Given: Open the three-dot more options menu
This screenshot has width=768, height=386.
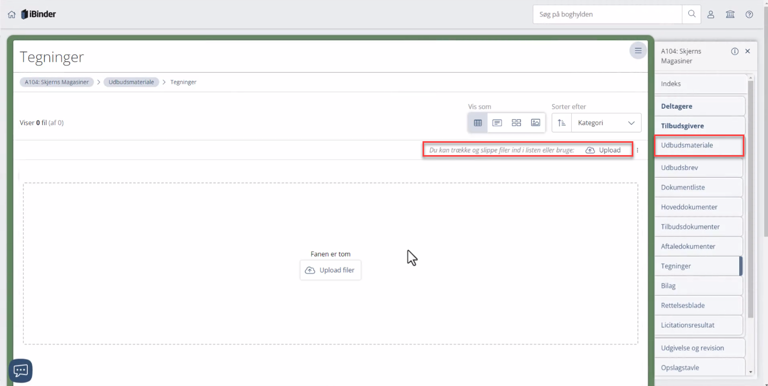Looking at the screenshot, I should 637,150.
